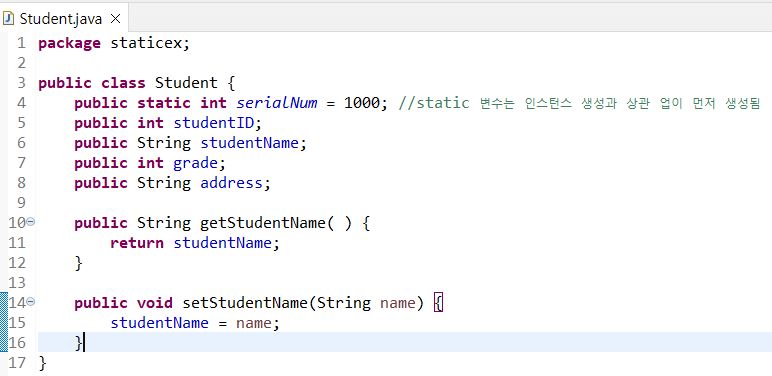Click line number 4 in the gutter
The height and width of the screenshot is (376, 772).
(21, 103)
